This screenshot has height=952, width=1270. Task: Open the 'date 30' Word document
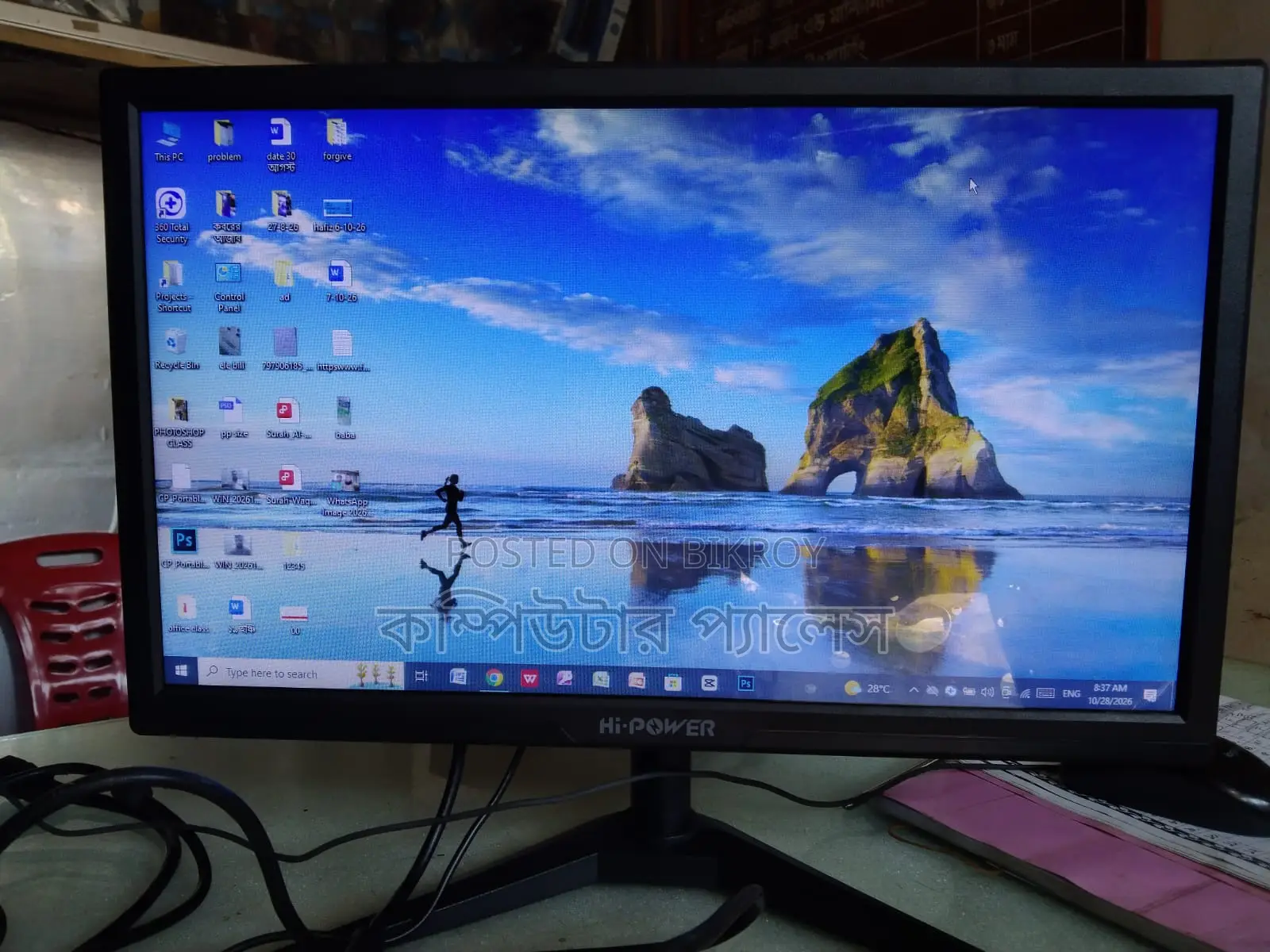click(281, 144)
